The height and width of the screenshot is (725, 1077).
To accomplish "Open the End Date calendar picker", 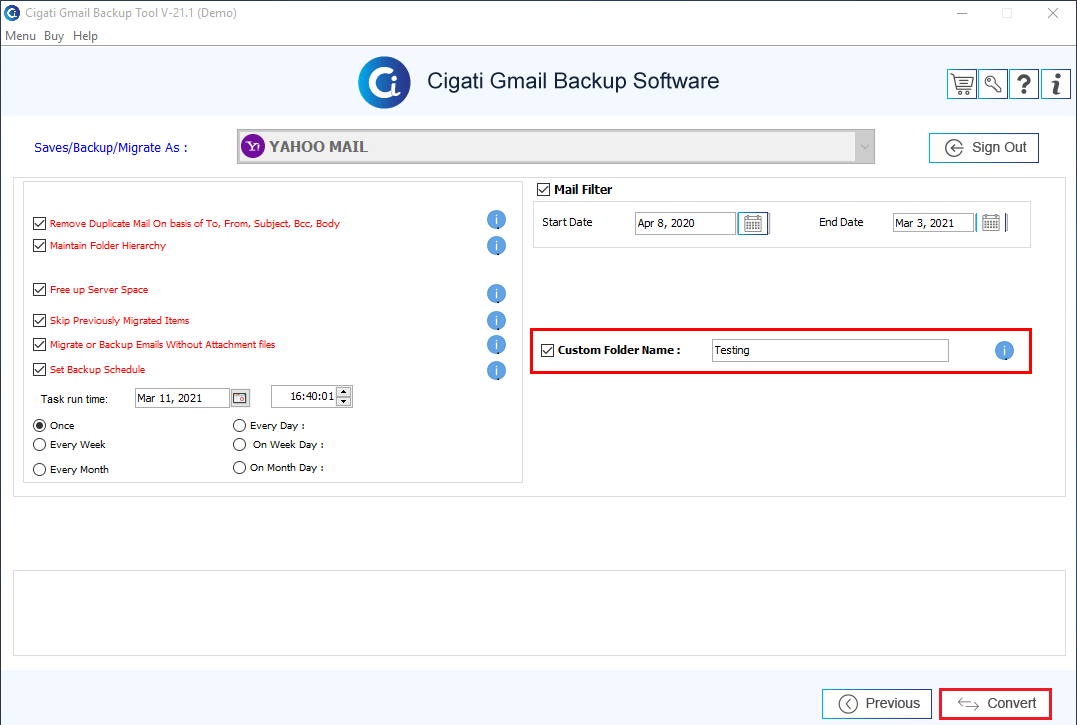I will 990,222.
